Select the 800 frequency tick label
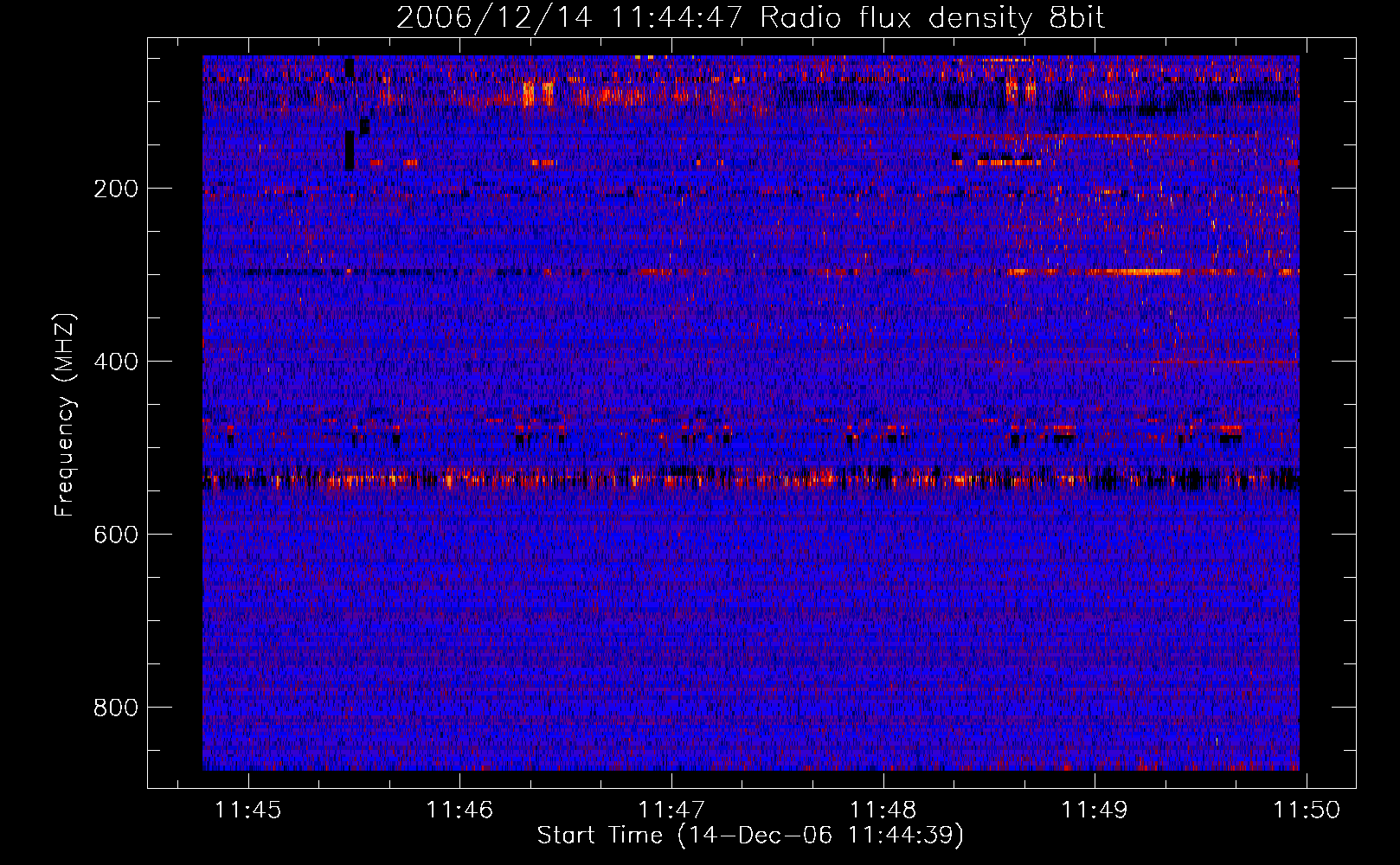The height and width of the screenshot is (865, 1400). coord(115,708)
